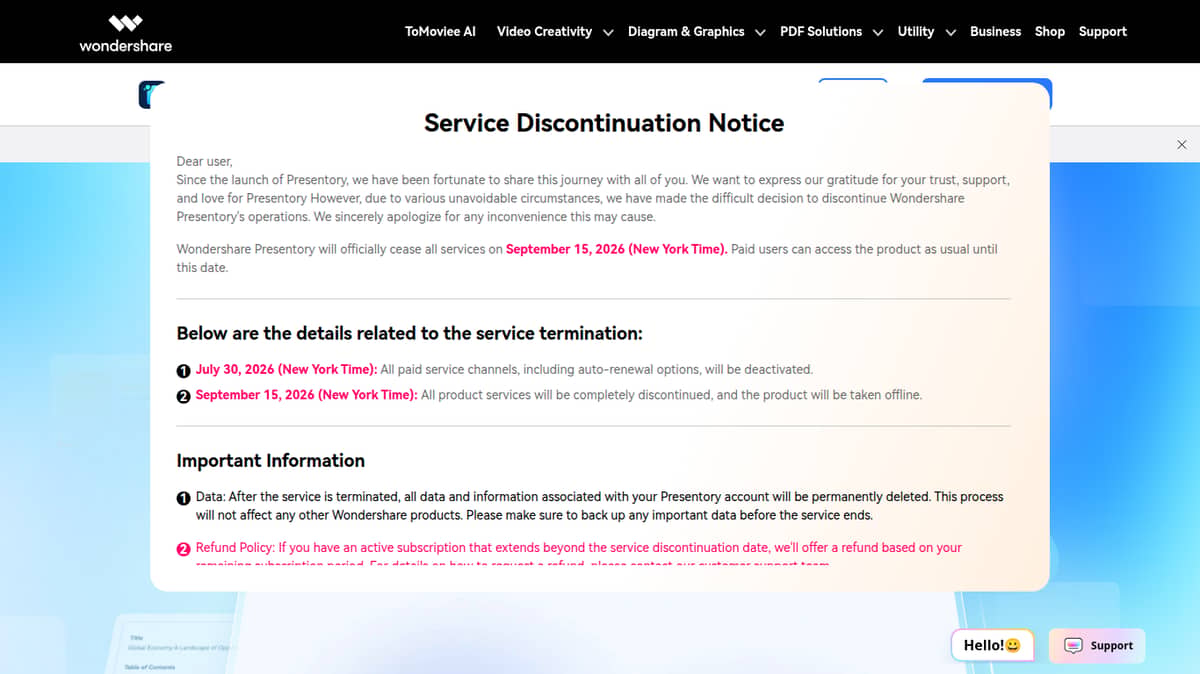Expand Diagram & Graphics chevron arrow
The height and width of the screenshot is (674, 1200).
click(x=760, y=32)
